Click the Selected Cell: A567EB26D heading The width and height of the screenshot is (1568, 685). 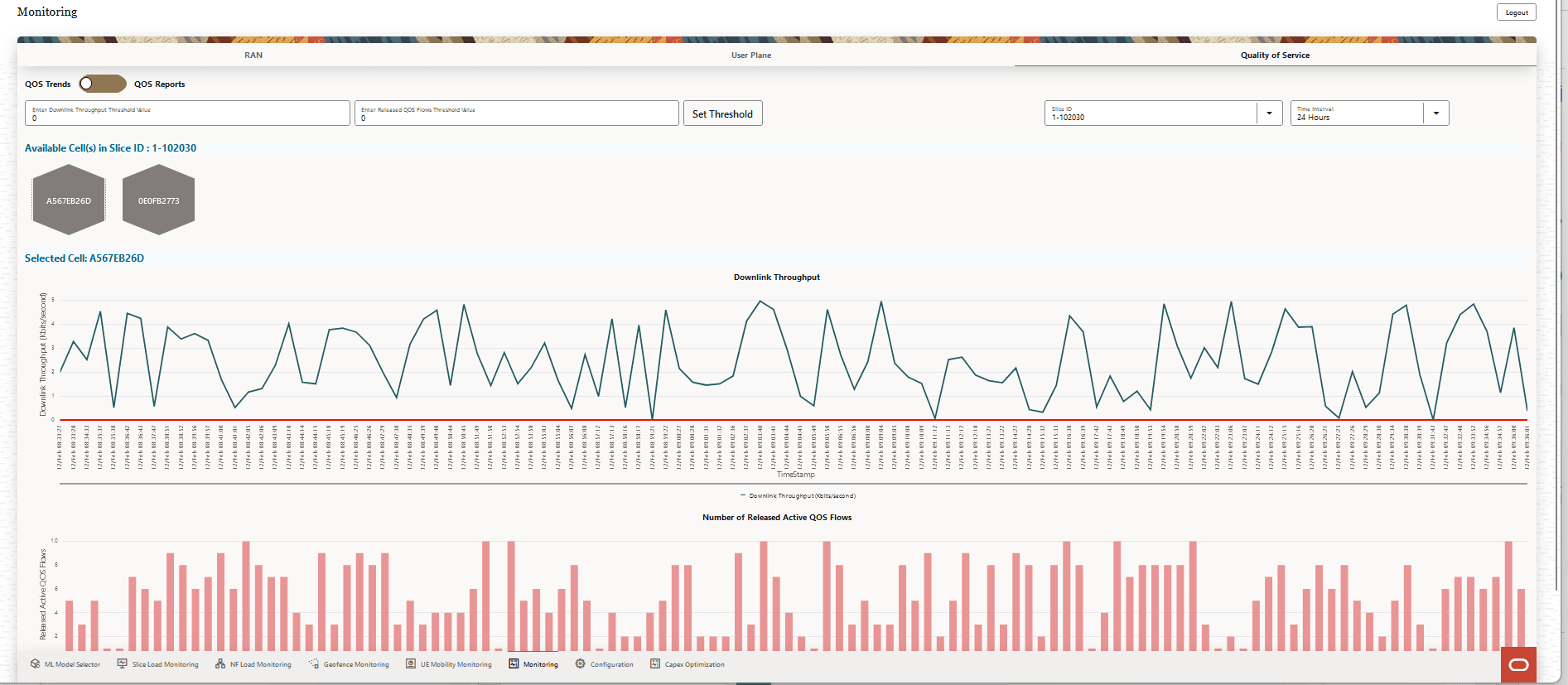click(84, 258)
